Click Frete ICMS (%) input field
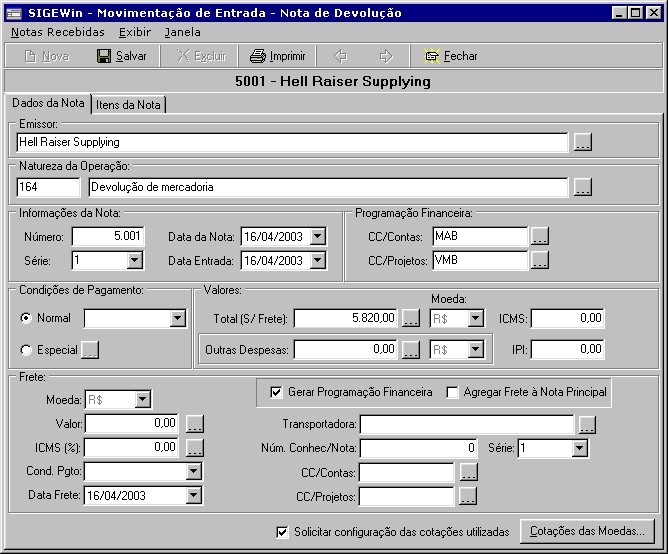This screenshot has width=668, height=554. 132,447
